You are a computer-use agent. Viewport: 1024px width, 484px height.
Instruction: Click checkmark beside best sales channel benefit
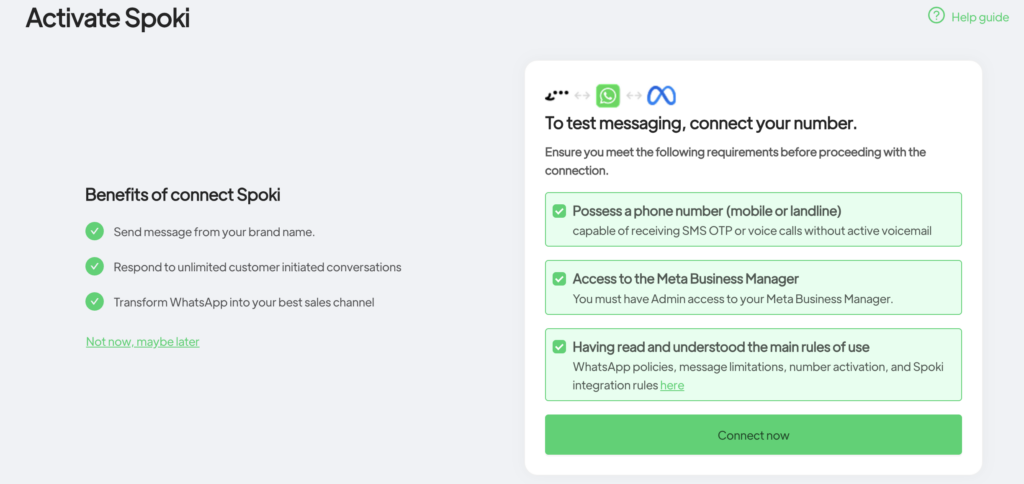click(95, 301)
